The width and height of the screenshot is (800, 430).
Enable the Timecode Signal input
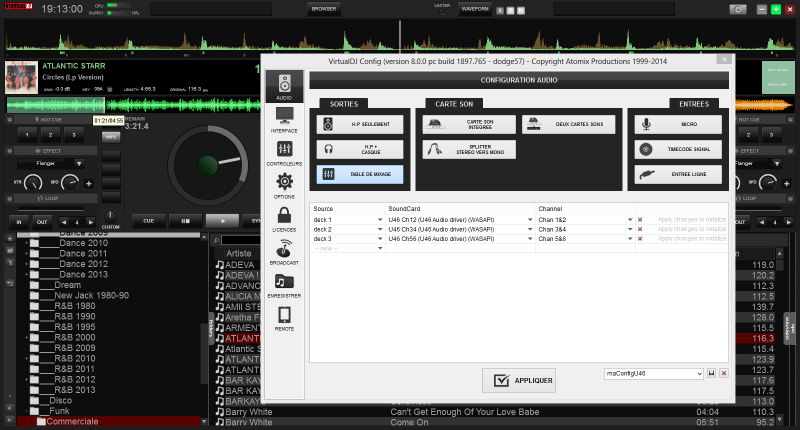coord(679,149)
